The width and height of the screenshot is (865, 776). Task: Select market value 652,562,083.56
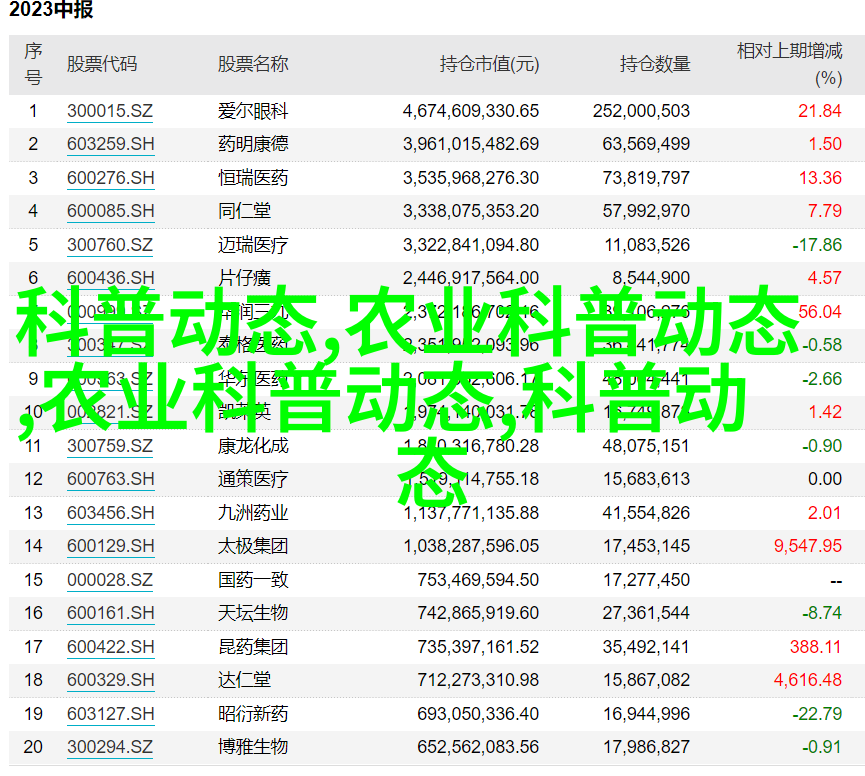(478, 747)
